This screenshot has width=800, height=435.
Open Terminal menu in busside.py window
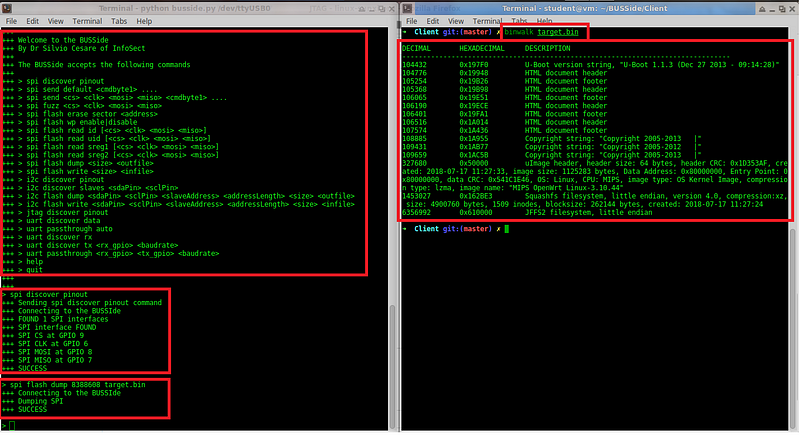point(87,21)
